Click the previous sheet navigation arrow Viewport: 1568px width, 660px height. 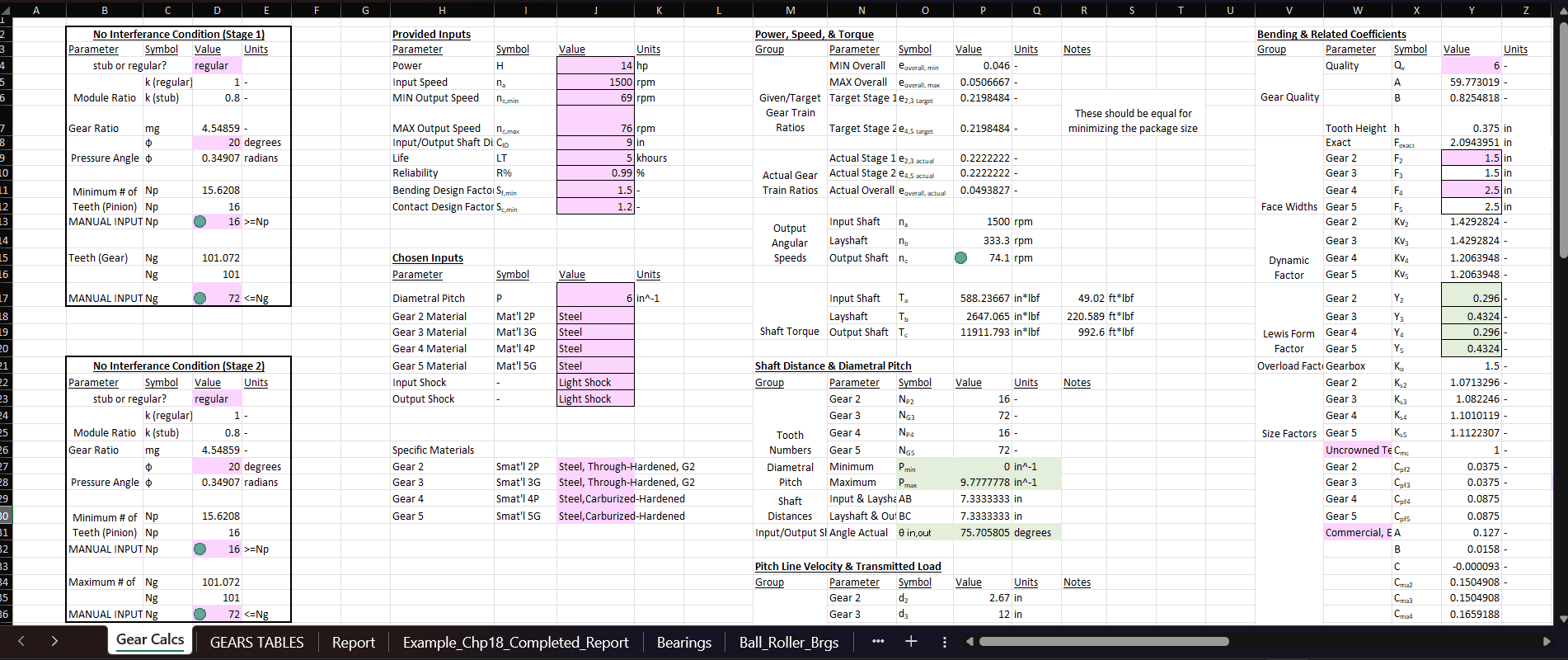click(21, 641)
